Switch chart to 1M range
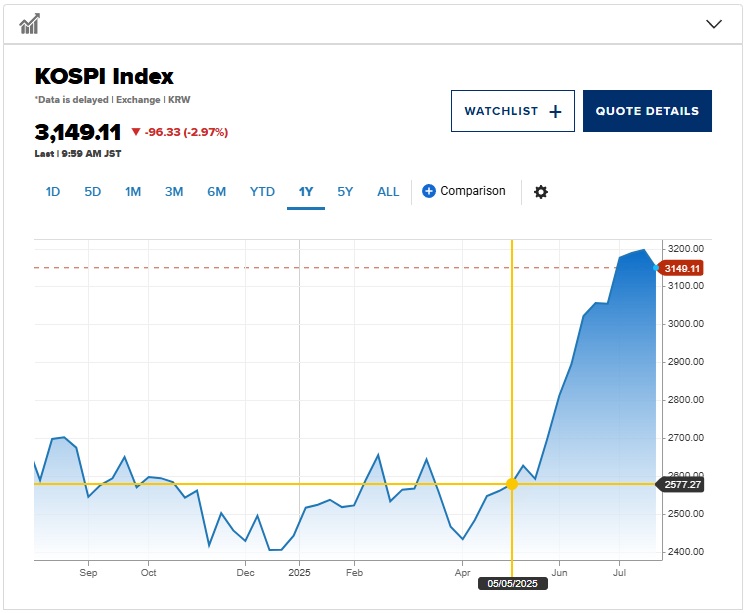Viewport: 747px width, 613px height. (x=133, y=191)
